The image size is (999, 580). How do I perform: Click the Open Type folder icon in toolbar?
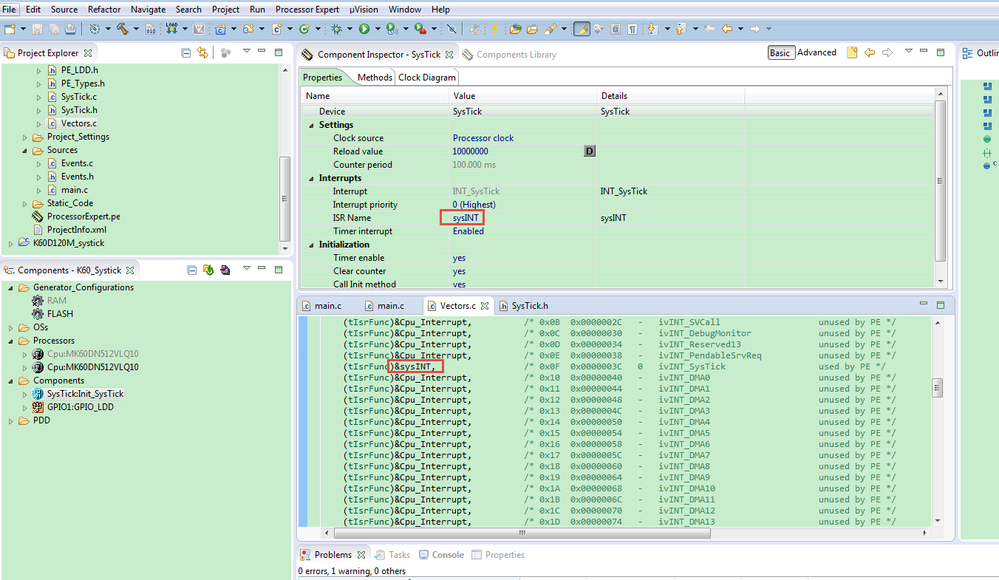515,29
